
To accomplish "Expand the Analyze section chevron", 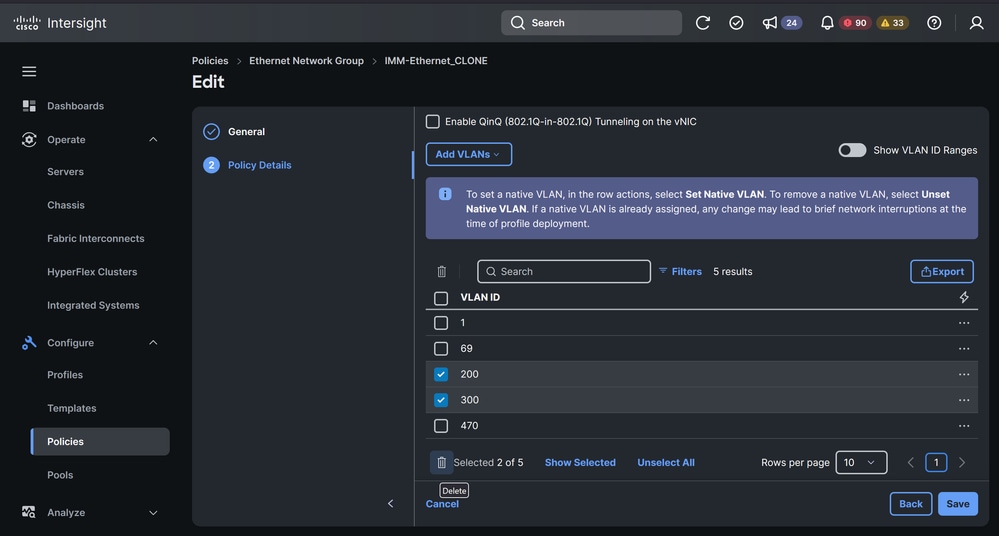I will pyautogui.click(x=154, y=512).
